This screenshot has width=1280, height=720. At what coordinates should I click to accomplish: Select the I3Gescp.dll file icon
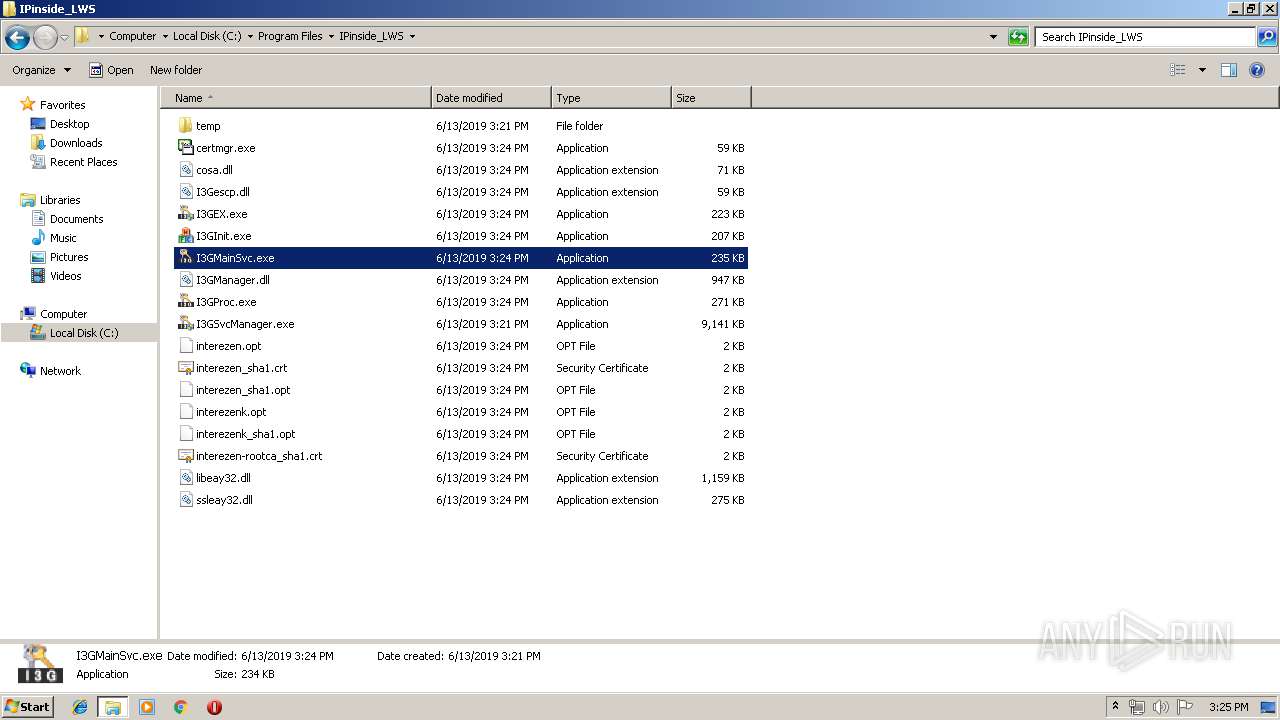(185, 192)
